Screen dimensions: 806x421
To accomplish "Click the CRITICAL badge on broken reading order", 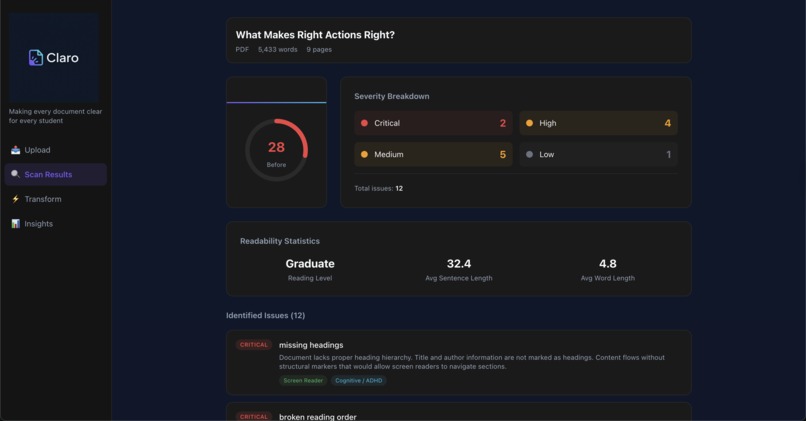I will tap(254, 416).
